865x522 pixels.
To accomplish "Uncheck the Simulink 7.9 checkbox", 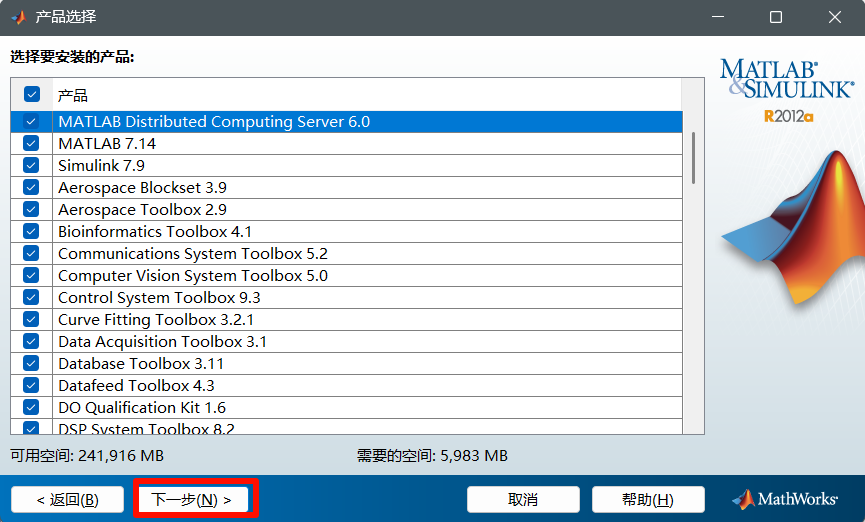I will point(31,166).
